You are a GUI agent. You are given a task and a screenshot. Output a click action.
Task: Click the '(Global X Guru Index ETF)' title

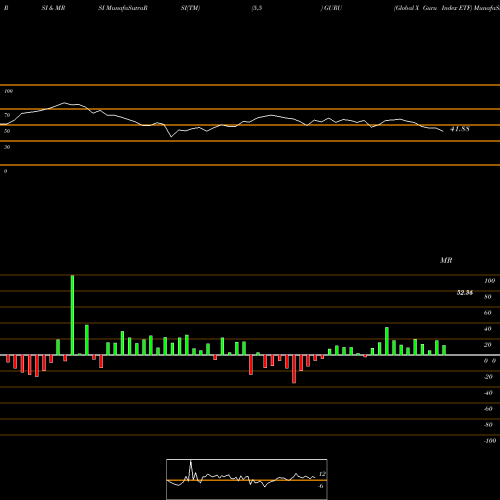point(433,8)
